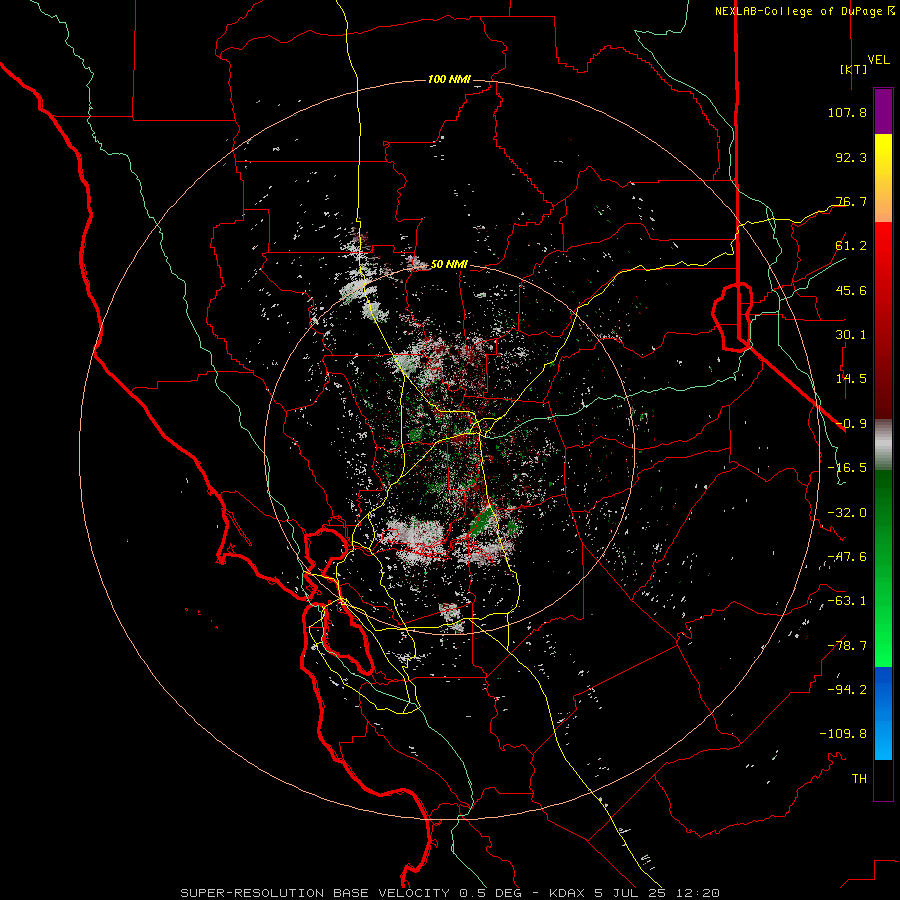
Task: Click the -0.9 velocity scale label
Action: [851, 424]
